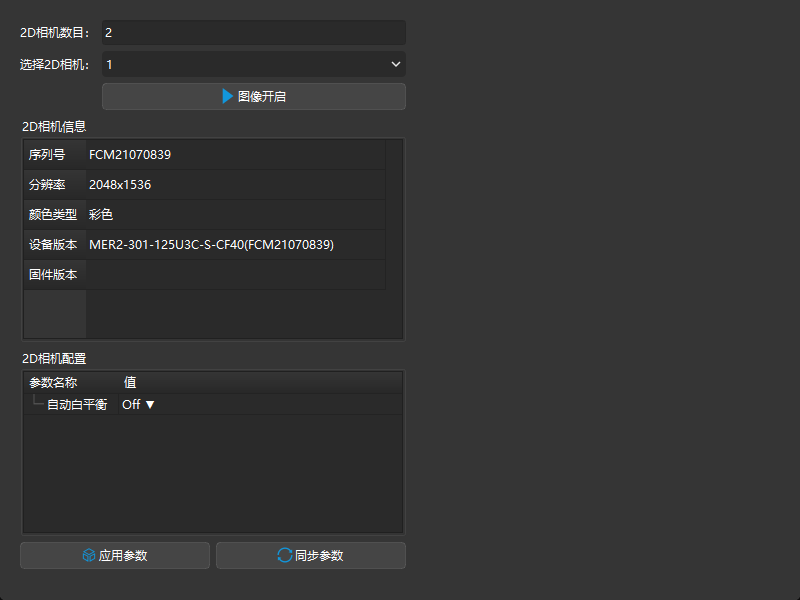Click the cube icon on 应用参数
800x600 pixels.
coord(89,555)
